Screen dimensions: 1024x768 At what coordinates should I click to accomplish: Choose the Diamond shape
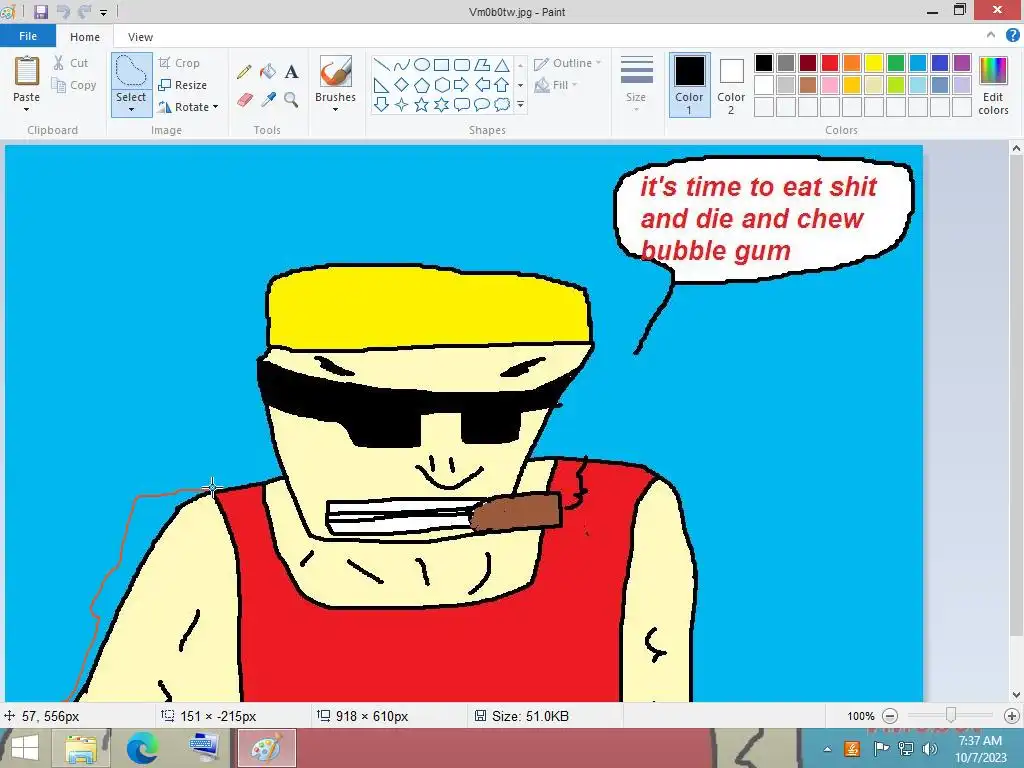coord(402,84)
